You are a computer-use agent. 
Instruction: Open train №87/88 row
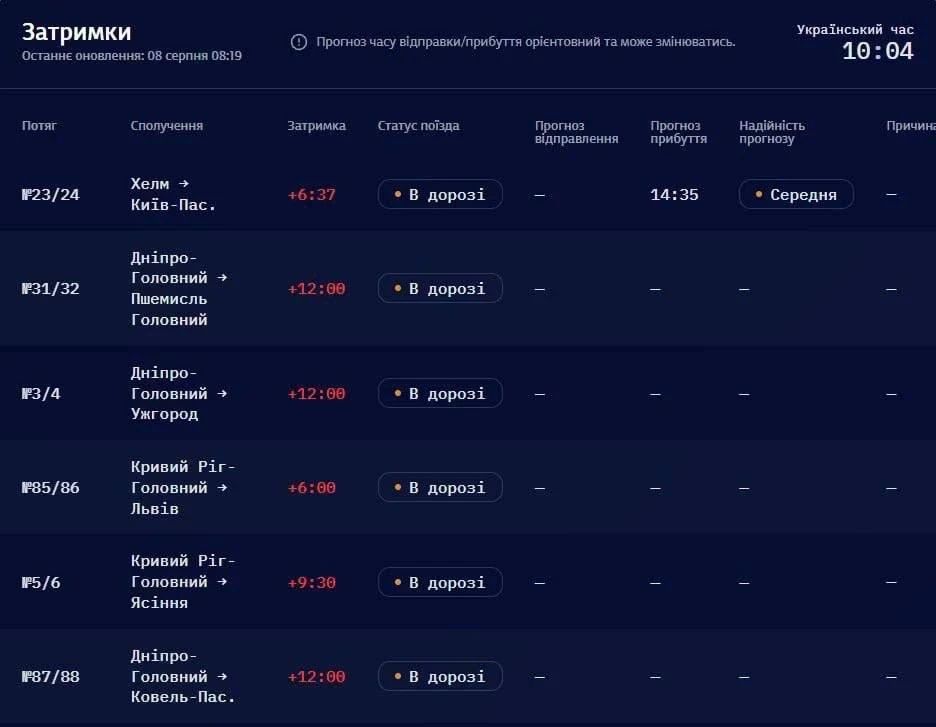(x=468, y=676)
